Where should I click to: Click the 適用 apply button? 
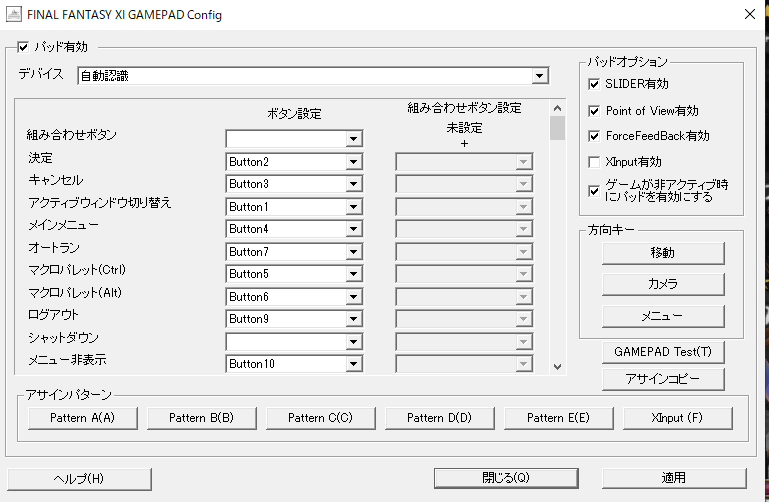(x=673, y=478)
